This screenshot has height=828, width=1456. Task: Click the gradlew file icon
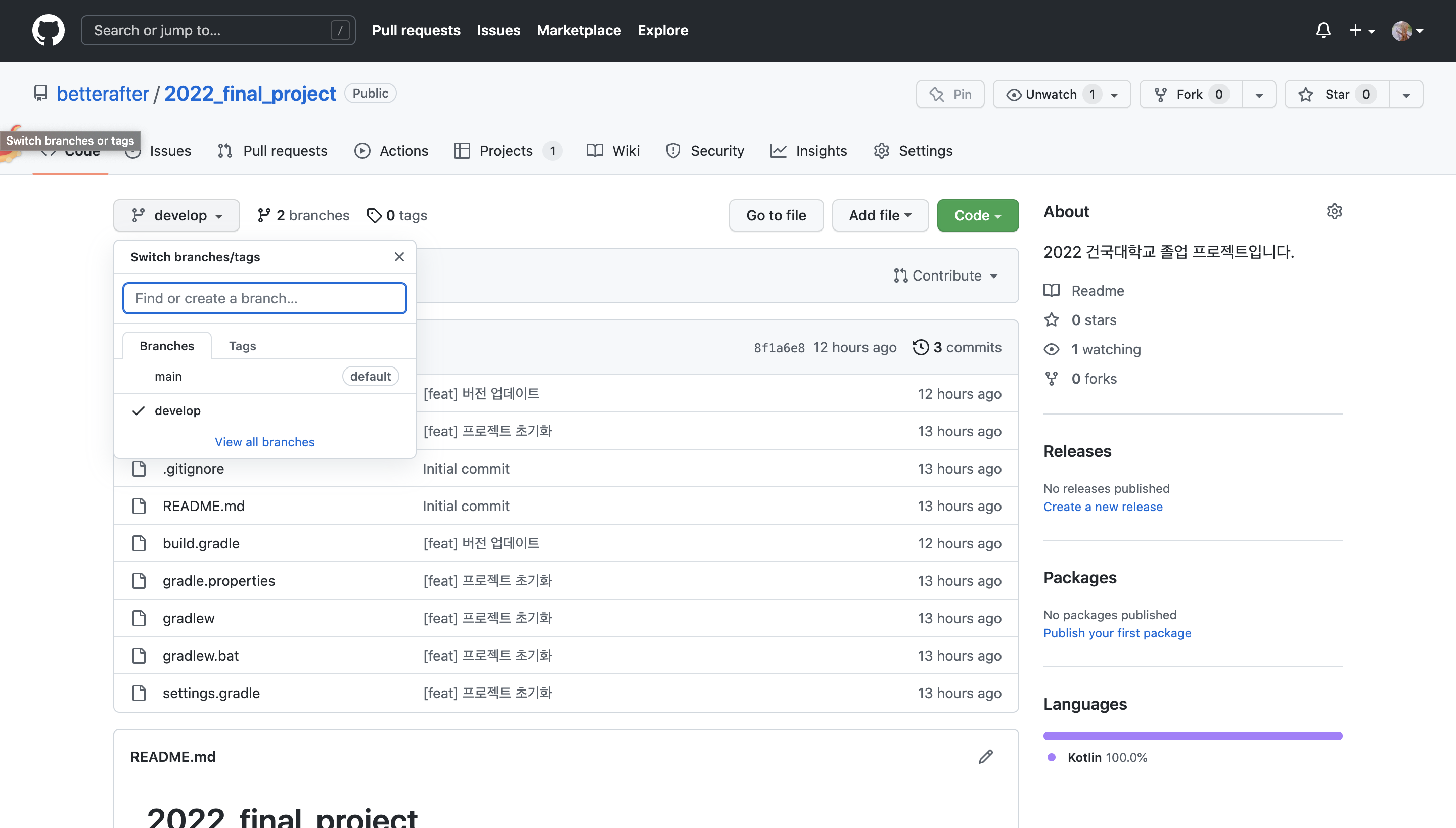click(139, 618)
